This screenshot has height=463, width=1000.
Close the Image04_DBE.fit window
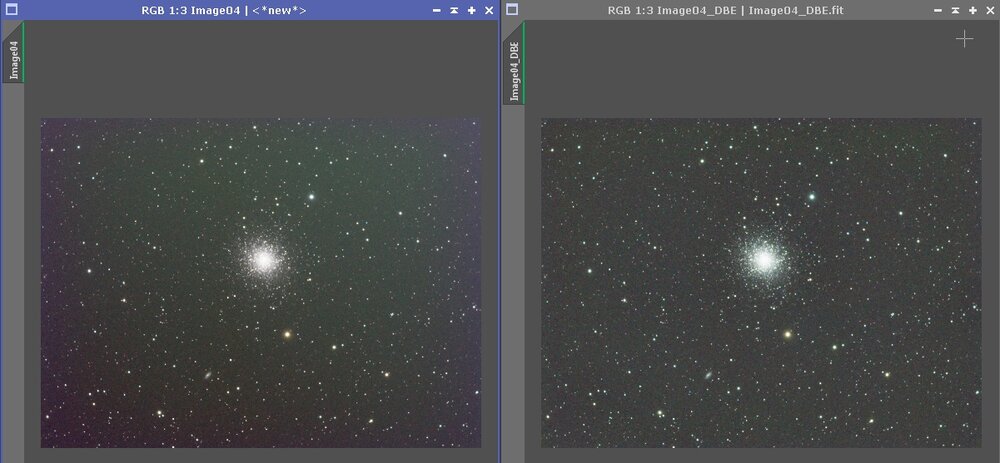988,10
